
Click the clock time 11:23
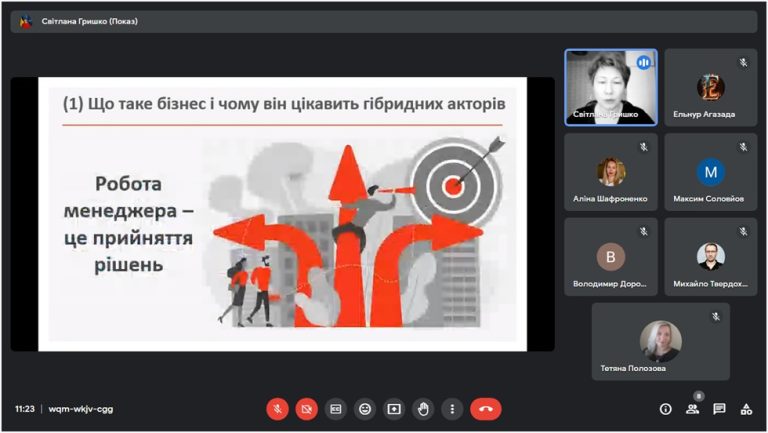pyautogui.click(x=24, y=409)
